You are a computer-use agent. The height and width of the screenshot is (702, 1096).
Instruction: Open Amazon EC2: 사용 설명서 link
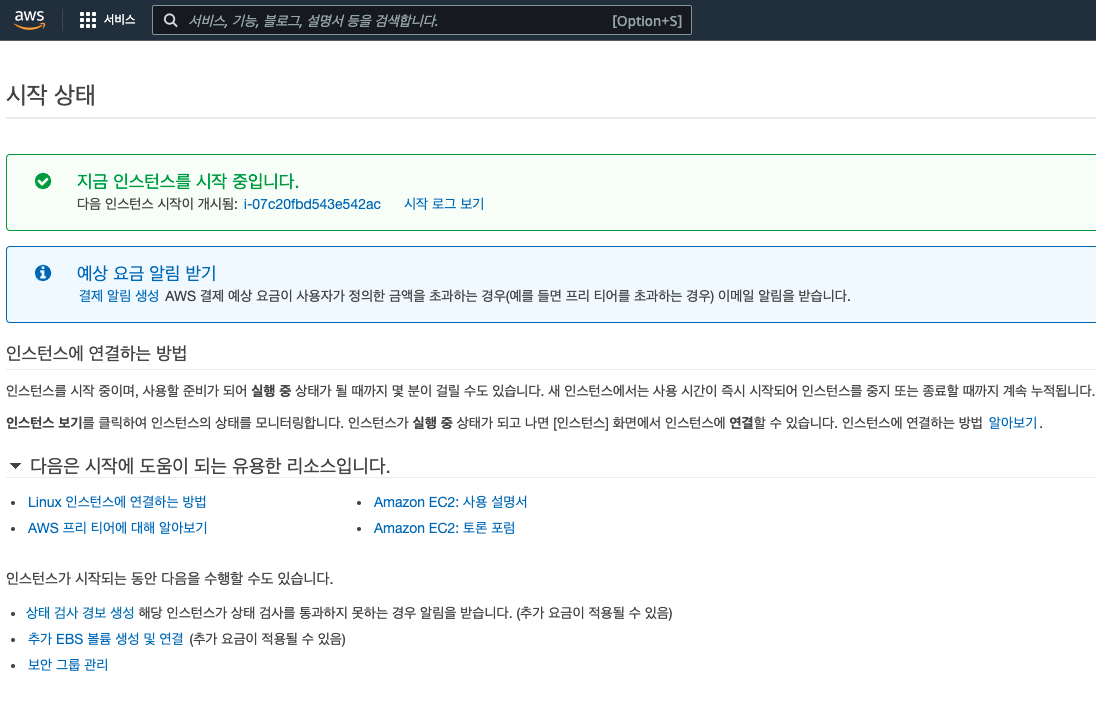[450, 502]
